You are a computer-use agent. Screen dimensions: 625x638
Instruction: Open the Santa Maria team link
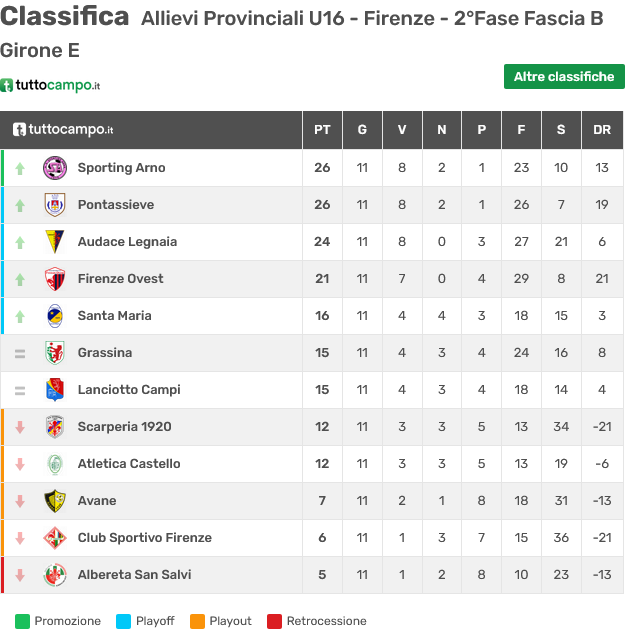[x=114, y=316]
